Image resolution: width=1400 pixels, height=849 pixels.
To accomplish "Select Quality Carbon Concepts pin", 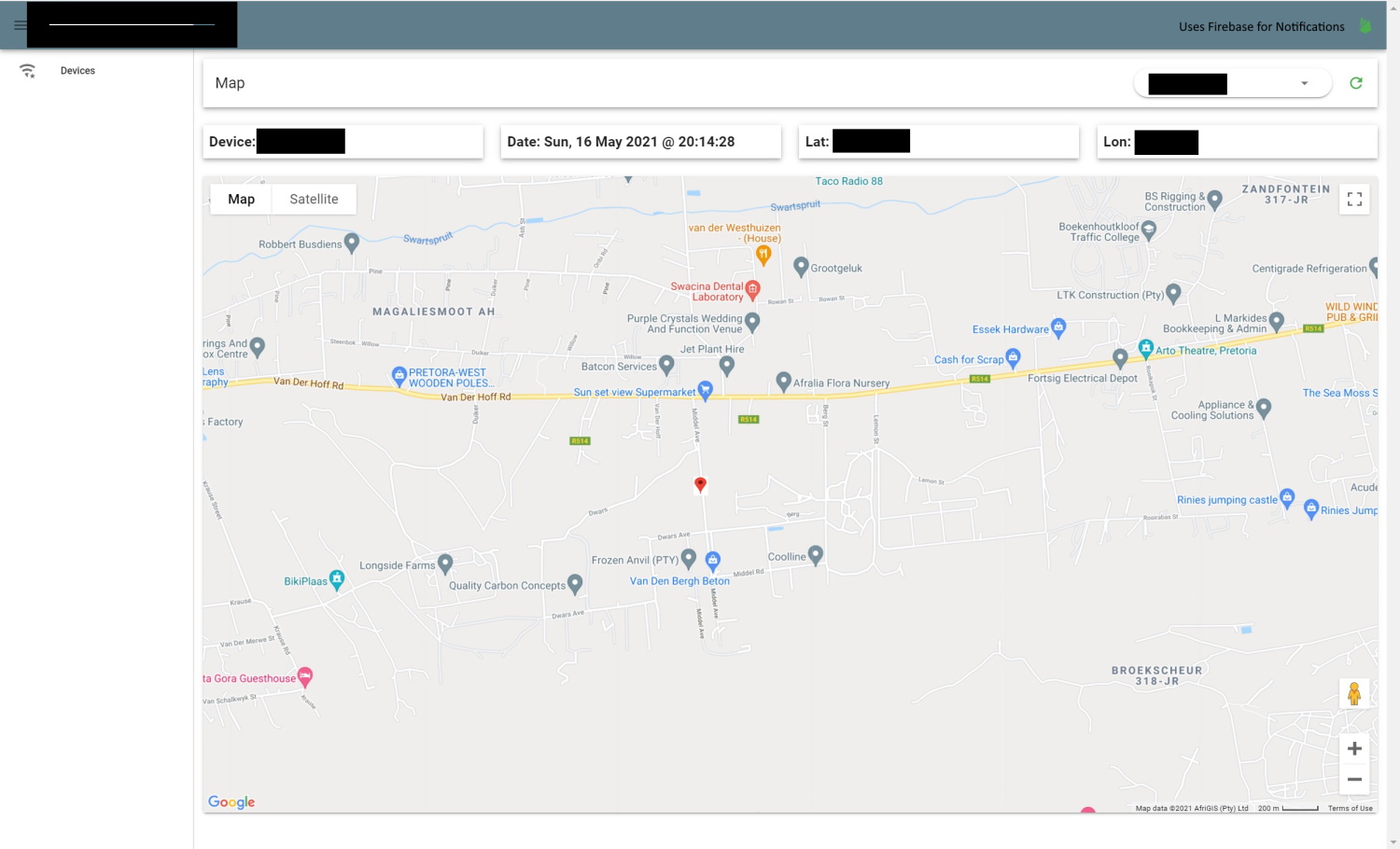I will 575,584.
